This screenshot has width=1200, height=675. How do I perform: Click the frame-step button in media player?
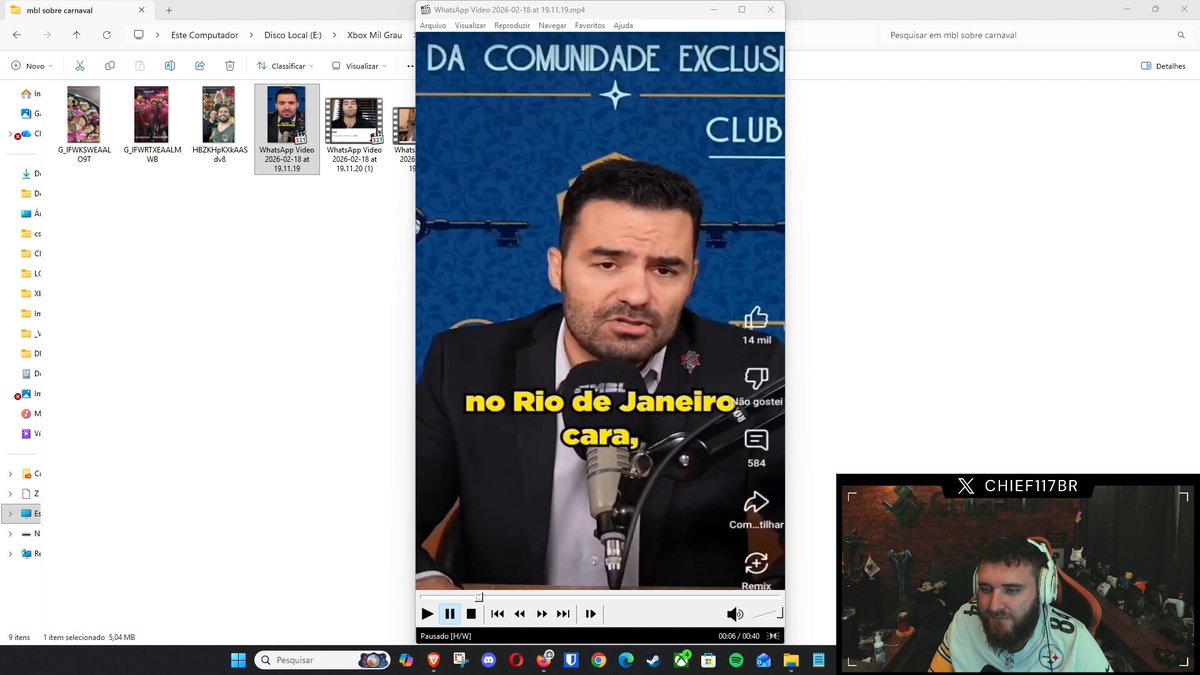pyautogui.click(x=590, y=614)
